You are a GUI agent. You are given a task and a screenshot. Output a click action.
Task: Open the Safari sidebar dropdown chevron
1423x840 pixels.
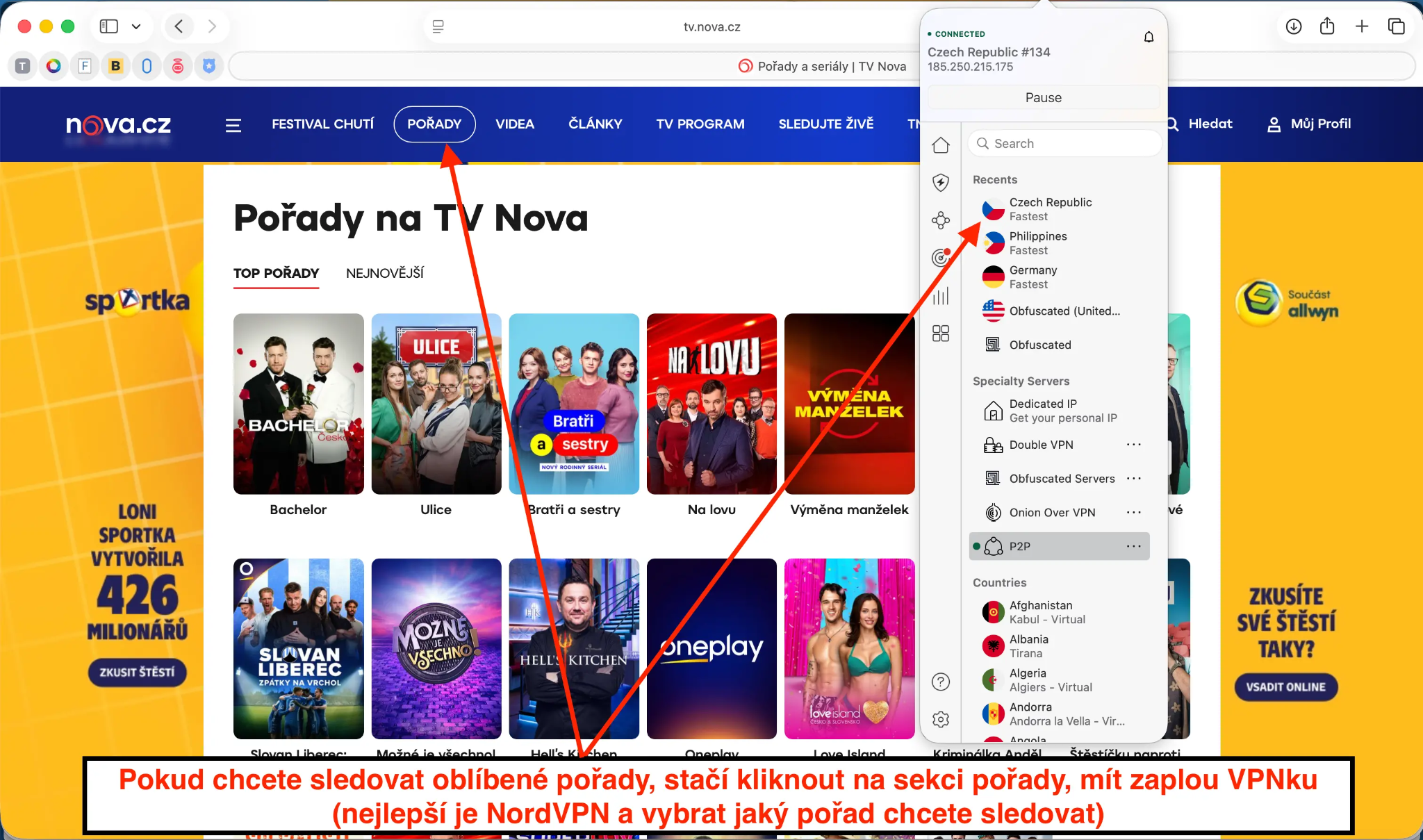[x=137, y=26]
